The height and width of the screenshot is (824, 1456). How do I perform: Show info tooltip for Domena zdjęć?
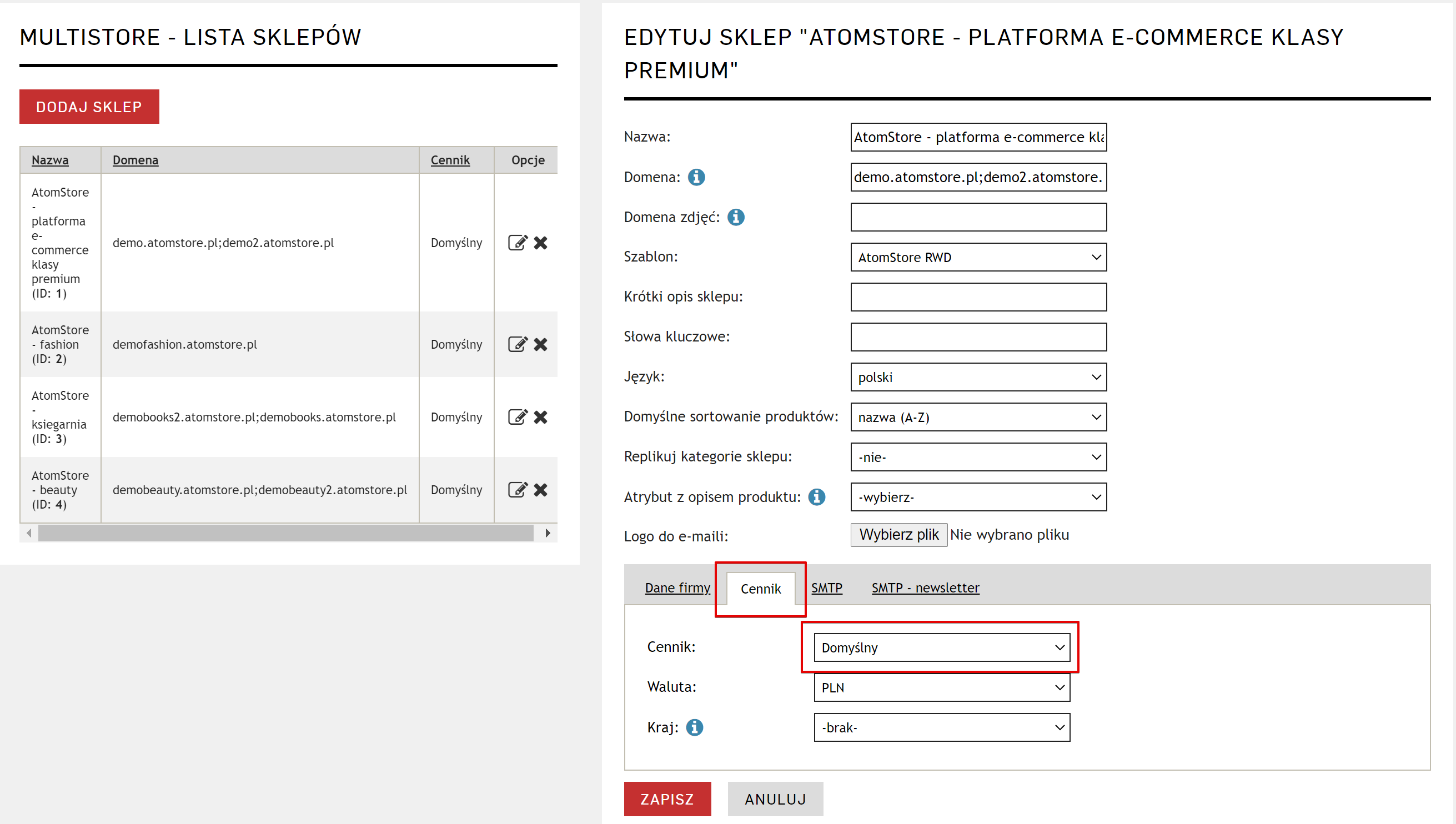pos(735,217)
